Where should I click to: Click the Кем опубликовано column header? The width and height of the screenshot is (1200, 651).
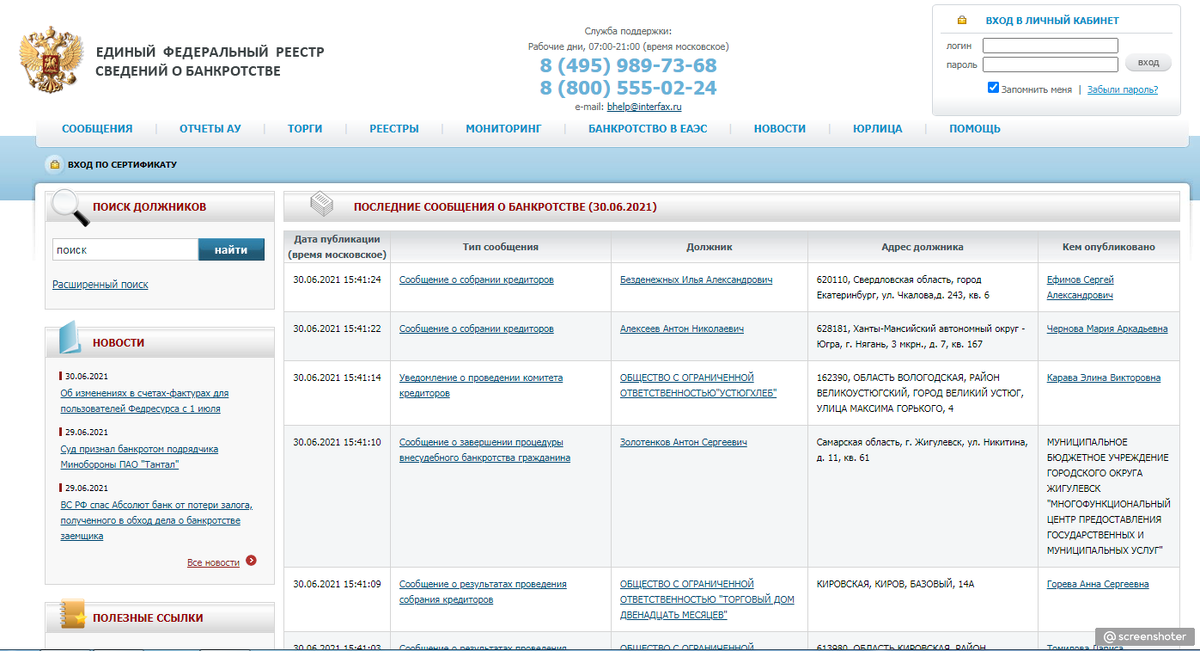(1108, 246)
